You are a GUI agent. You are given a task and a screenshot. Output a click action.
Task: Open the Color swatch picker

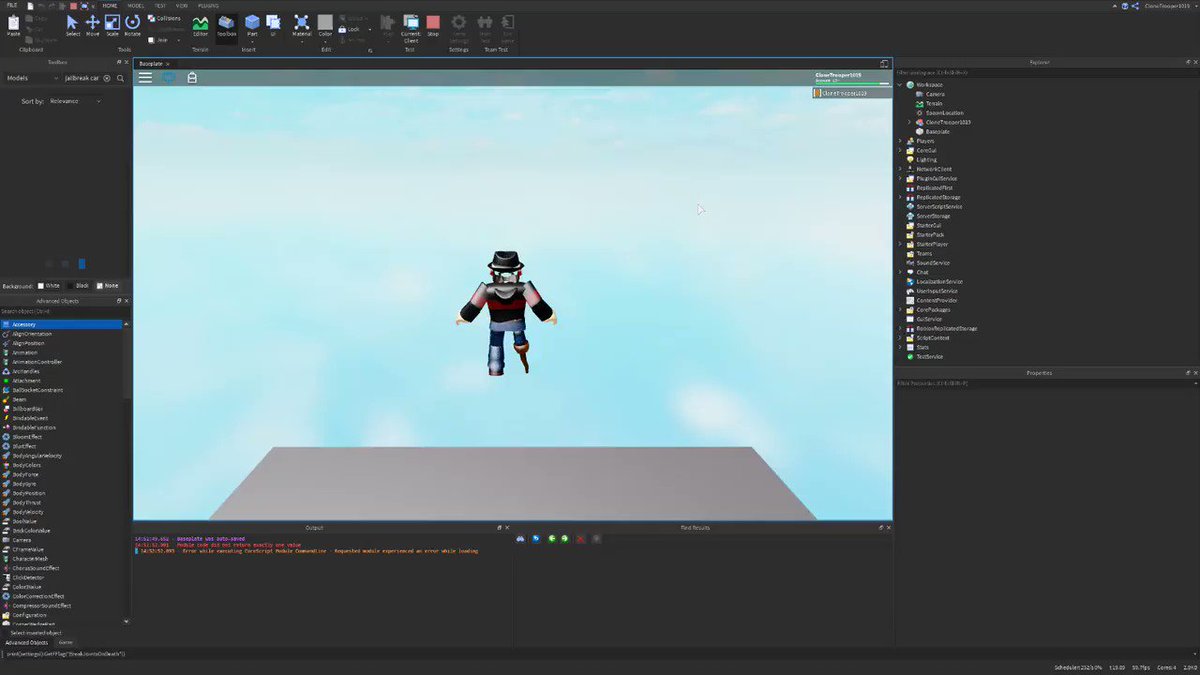point(325,25)
